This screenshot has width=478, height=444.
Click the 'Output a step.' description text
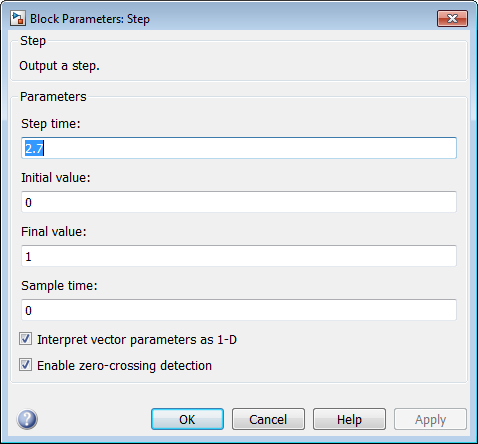tap(59, 66)
